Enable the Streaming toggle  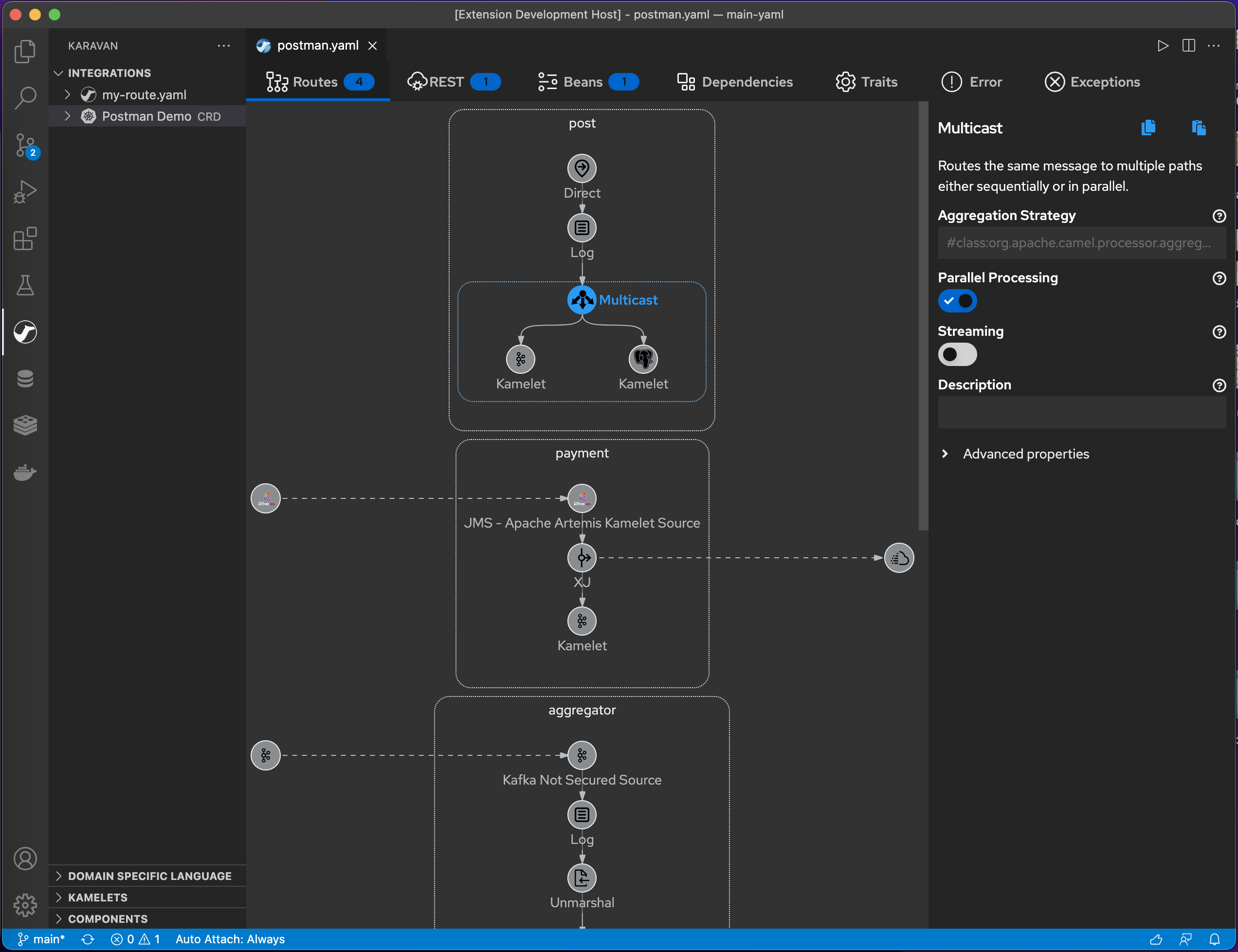pos(956,354)
